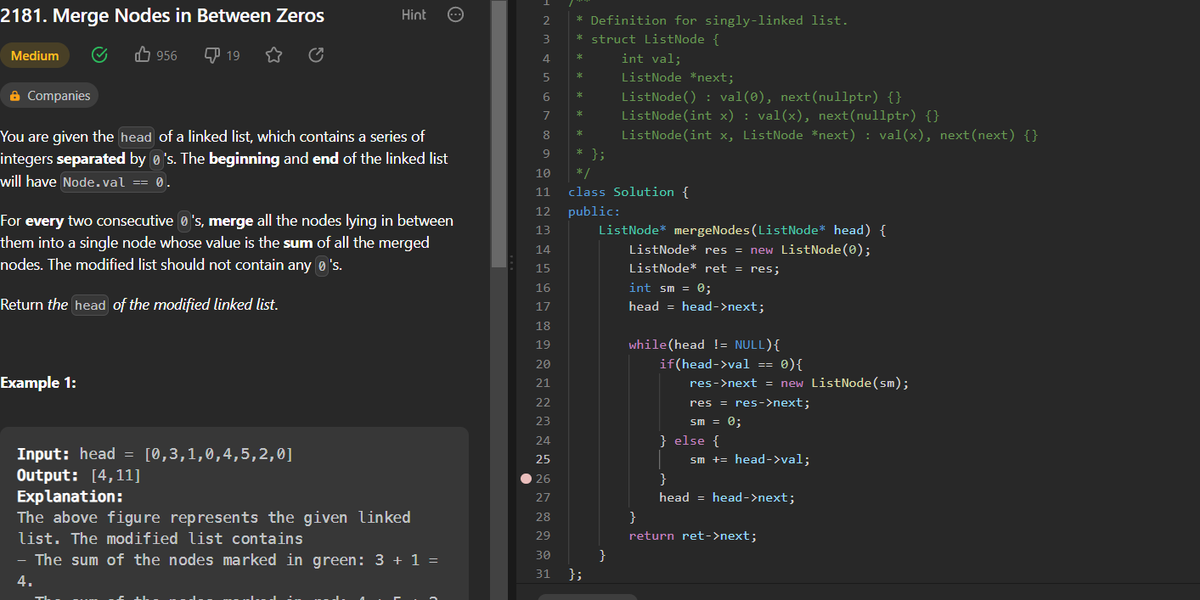Click the Hint button
The image size is (1200, 600).
(x=413, y=15)
